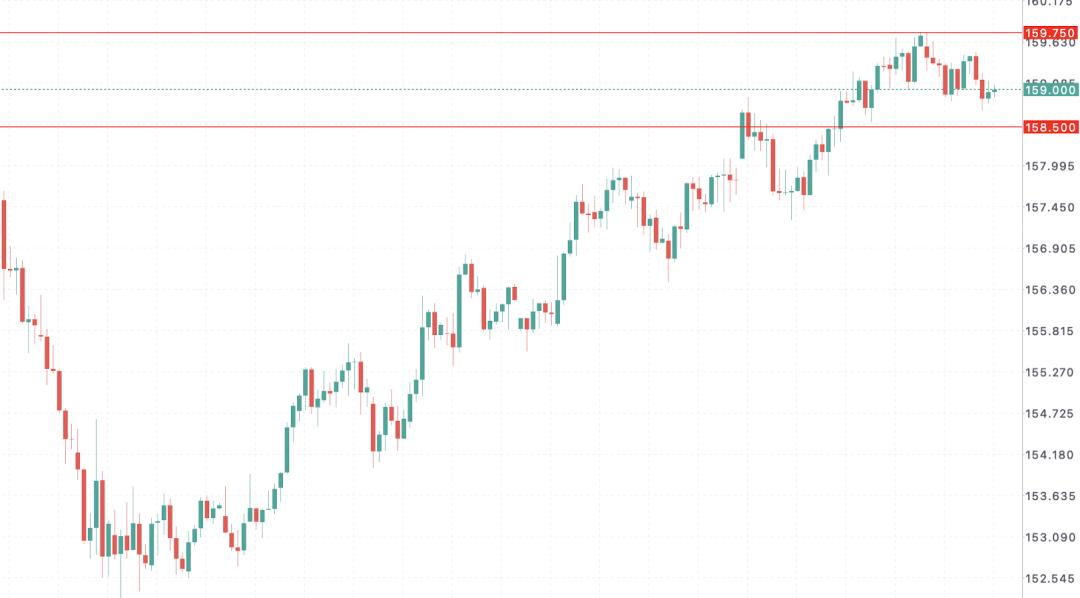Image resolution: width=1080 pixels, height=598 pixels.
Task: Click the latest candle at the chart's right end
Action: (x=994, y=91)
